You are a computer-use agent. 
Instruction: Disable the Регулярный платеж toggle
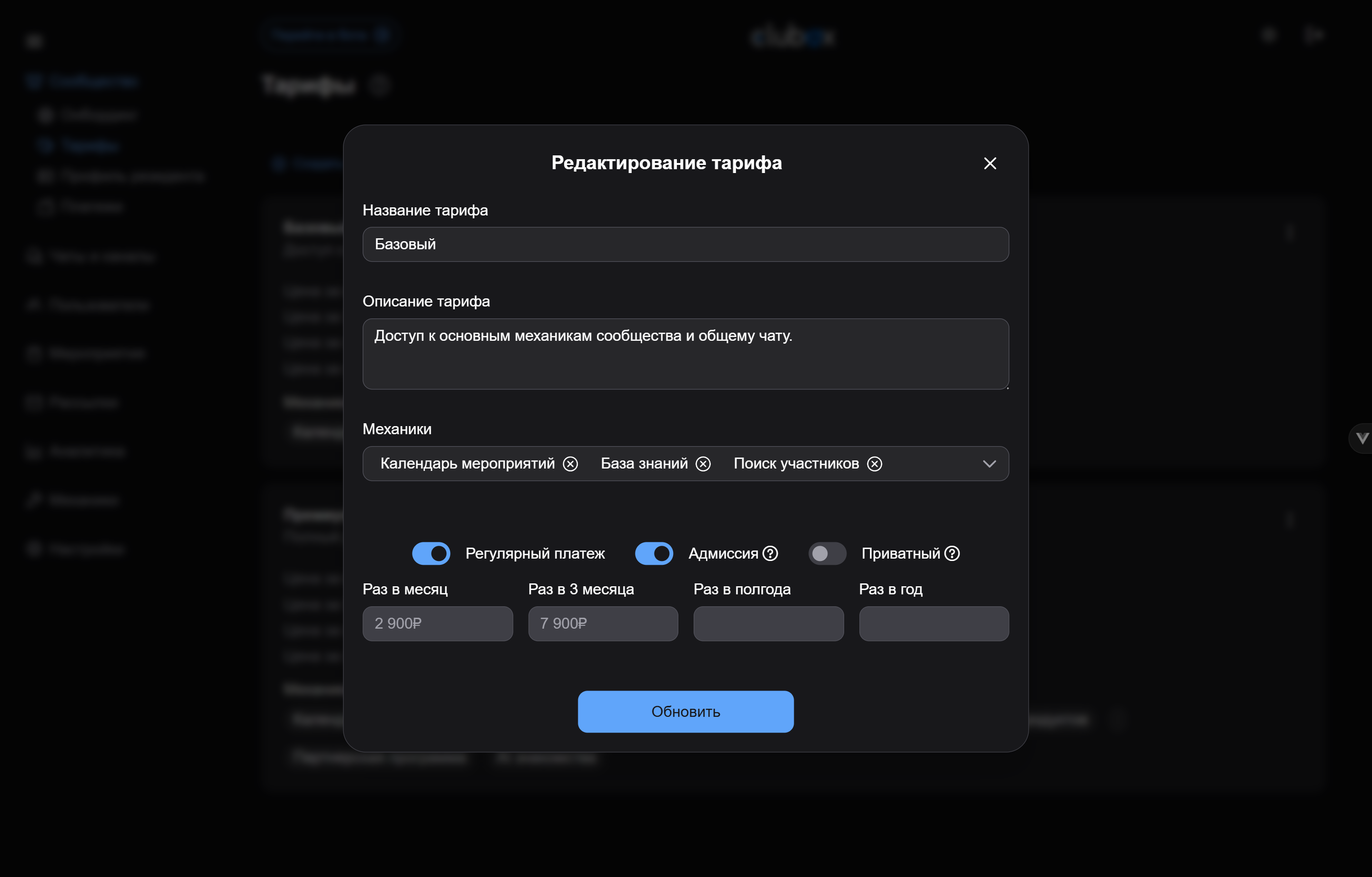pos(431,552)
